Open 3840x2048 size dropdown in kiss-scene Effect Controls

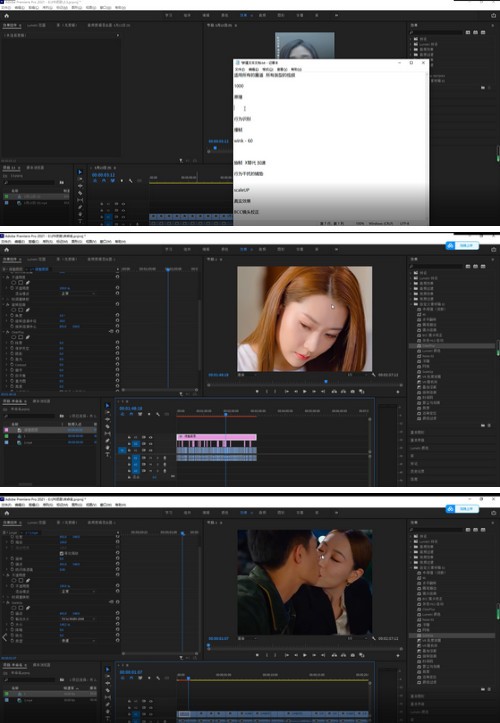pyautogui.click(x=77, y=619)
